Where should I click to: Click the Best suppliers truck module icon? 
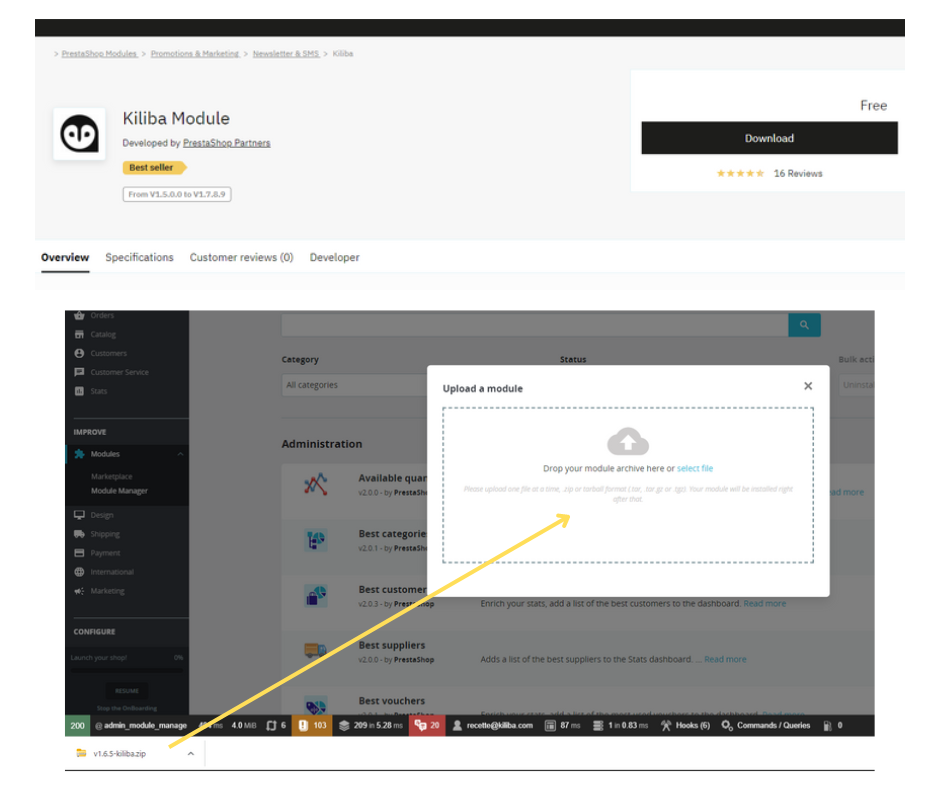(315, 650)
